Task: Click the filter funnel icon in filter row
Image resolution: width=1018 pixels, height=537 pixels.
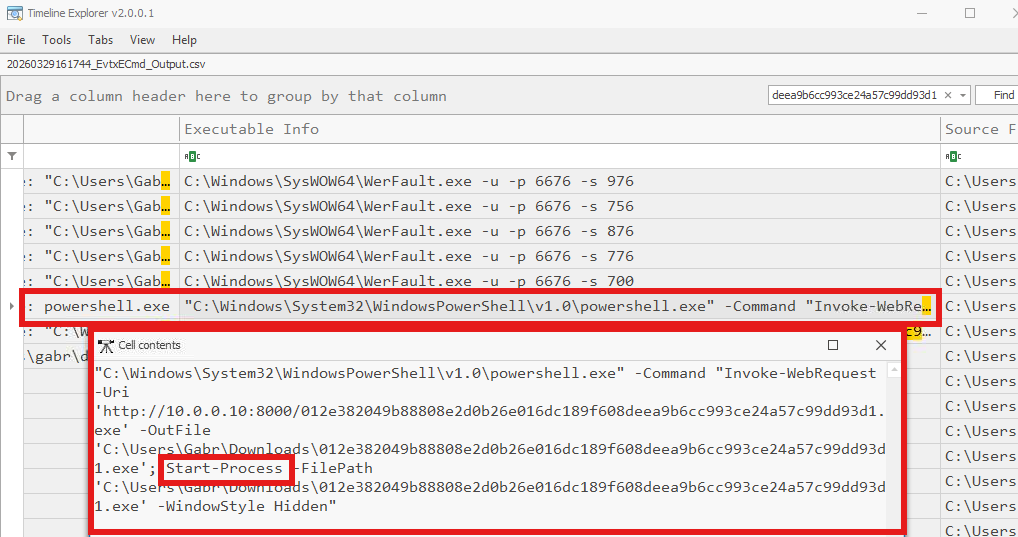Action: (x=12, y=156)
